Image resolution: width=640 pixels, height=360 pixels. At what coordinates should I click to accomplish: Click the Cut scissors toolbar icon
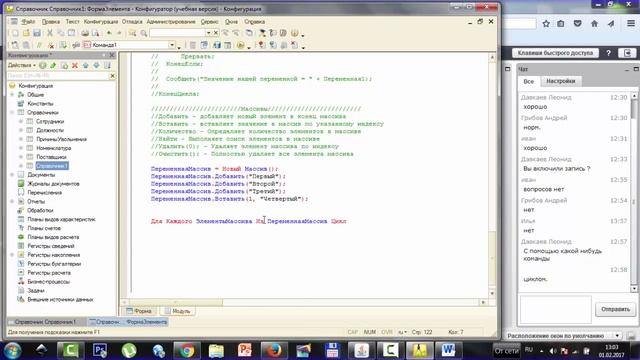point(50,33)
